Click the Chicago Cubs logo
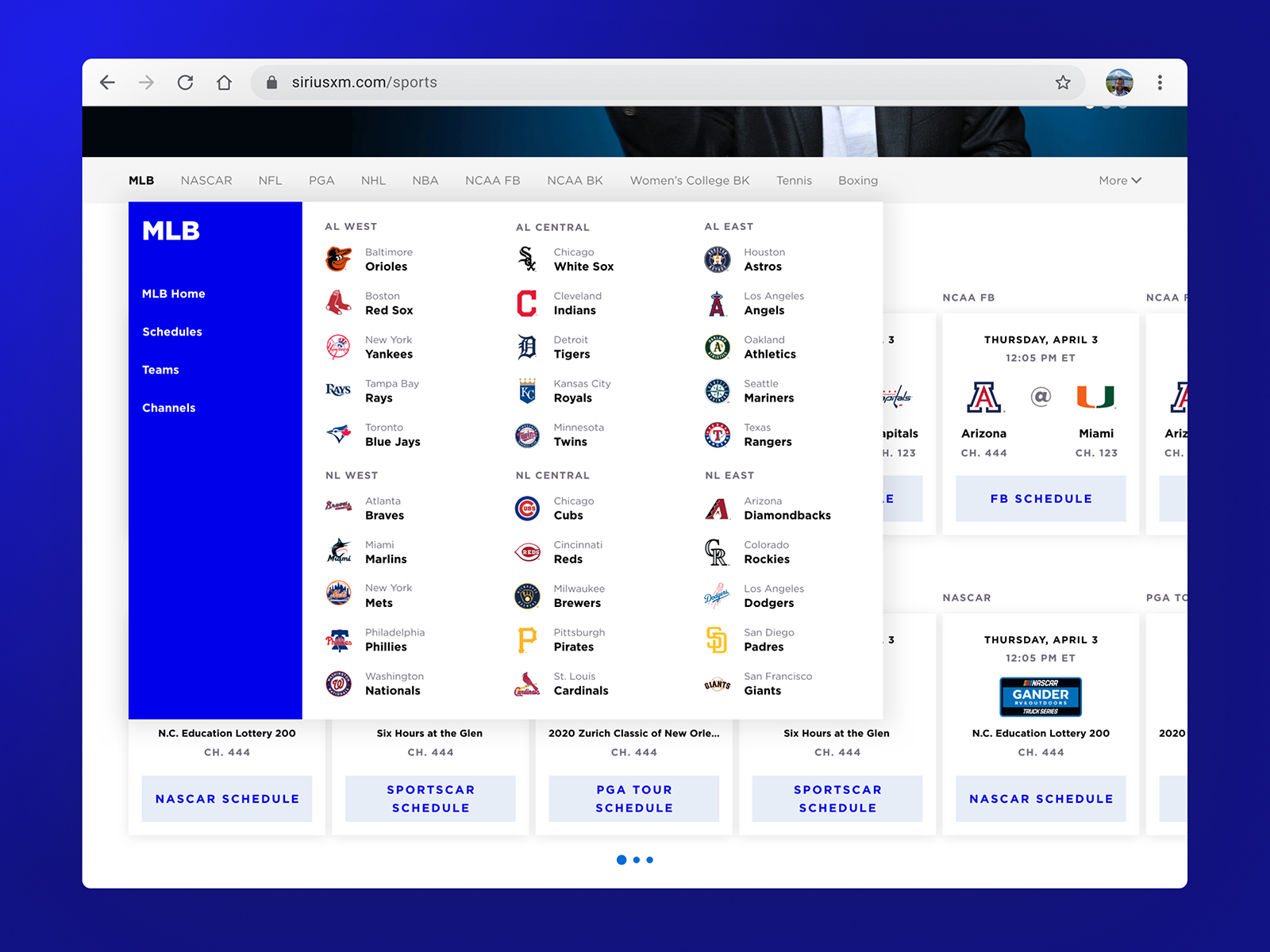This screenshot has height=952, width=1270. pos(527,509)
